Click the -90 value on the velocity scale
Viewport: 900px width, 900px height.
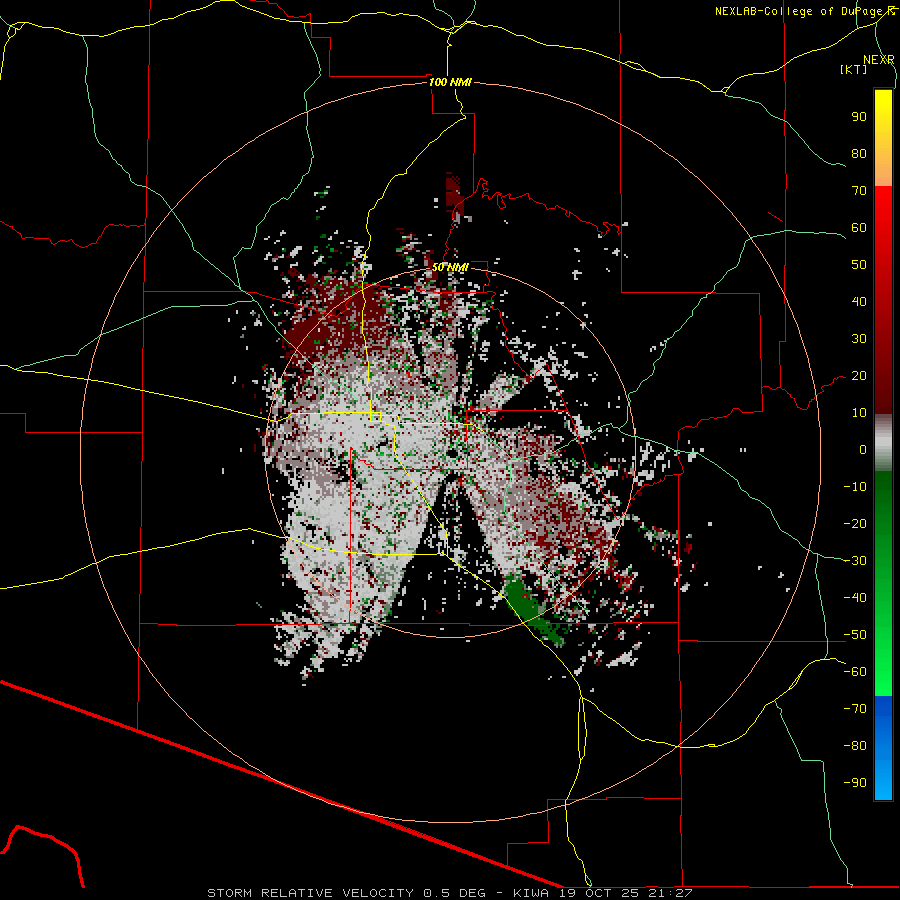click(855, 783)
